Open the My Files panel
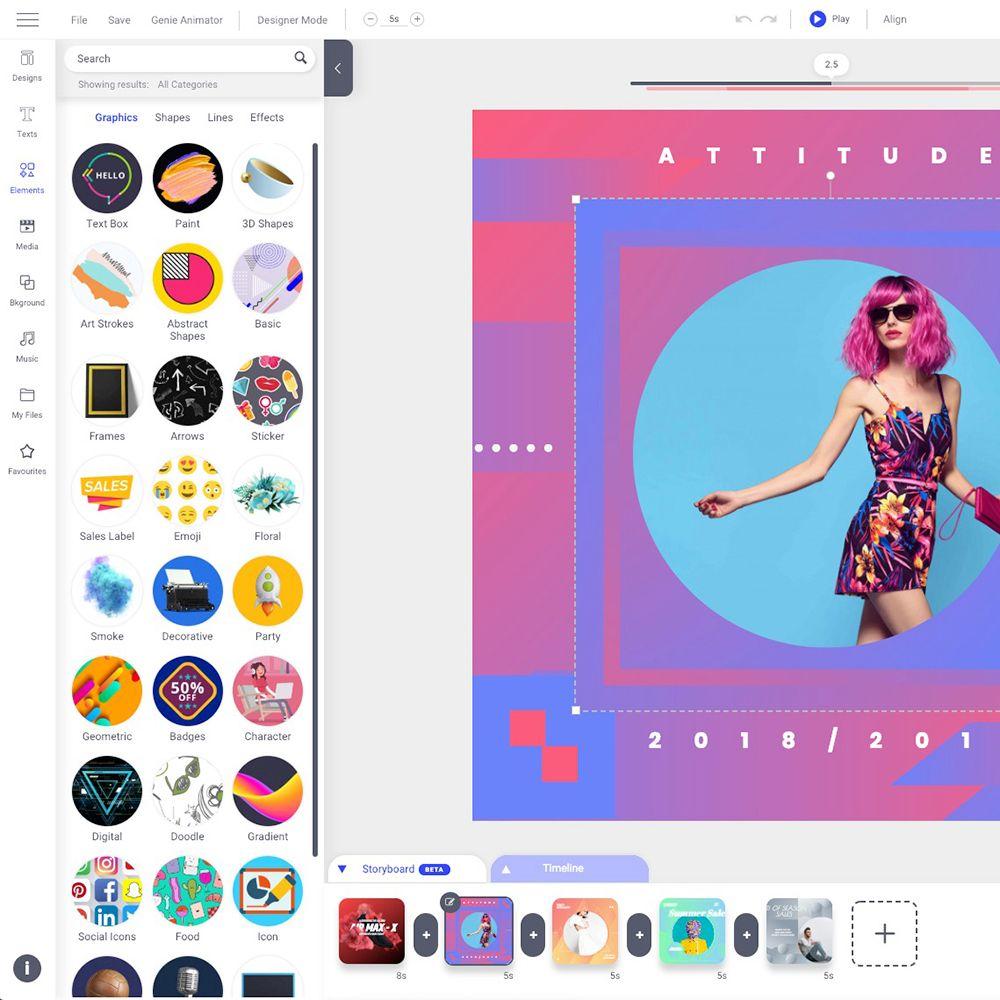1000x1000 pixels. tap(27, 402)
